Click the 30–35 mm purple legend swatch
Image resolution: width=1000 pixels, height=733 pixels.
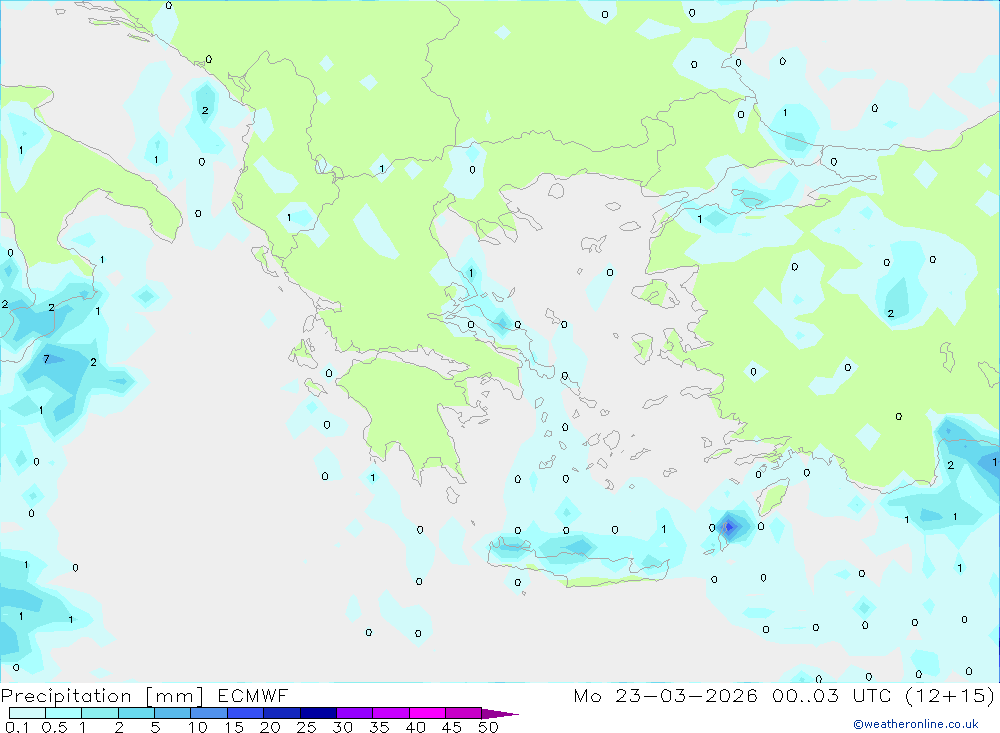[x=355, y=713]
